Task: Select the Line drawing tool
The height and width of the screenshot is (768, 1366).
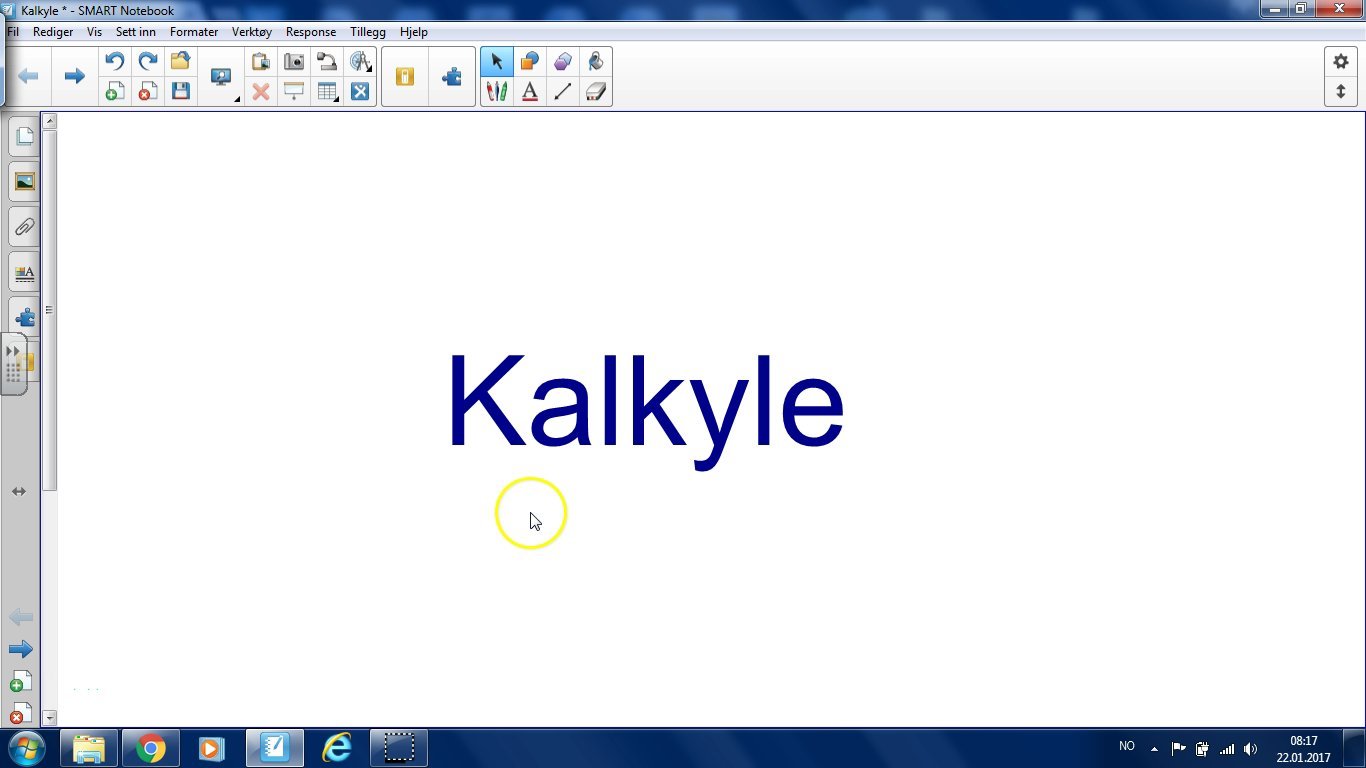Action: 562,91
